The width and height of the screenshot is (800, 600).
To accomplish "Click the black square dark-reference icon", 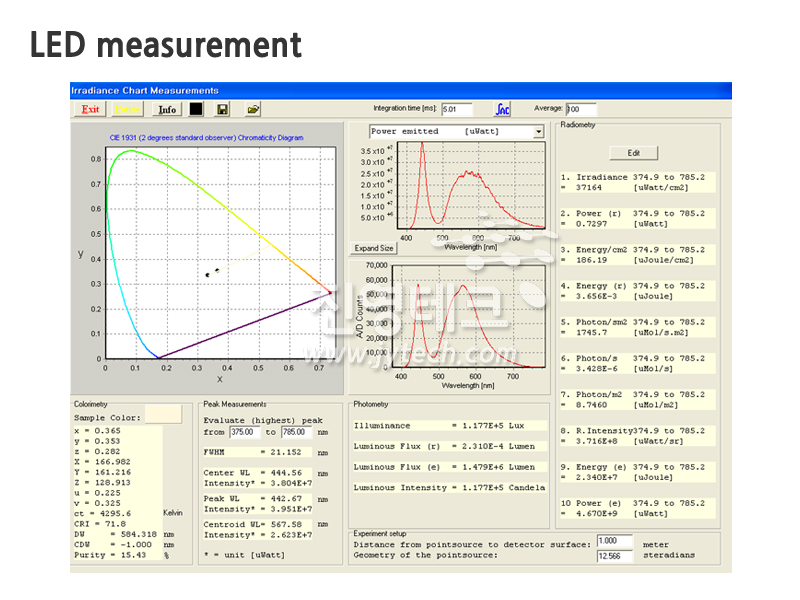I will (196, 109).
